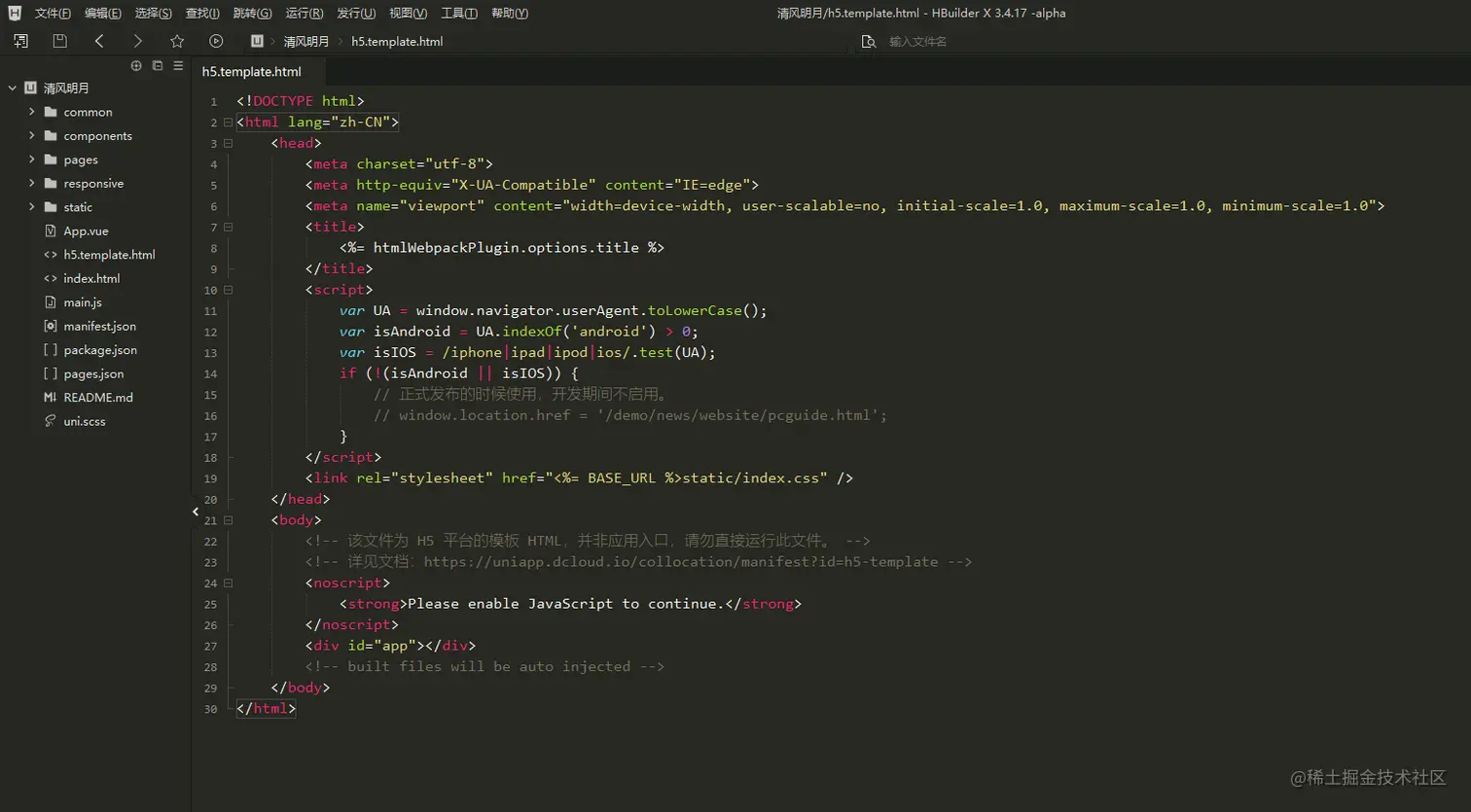Open package.json from the project tree

pyautogui.click(x=100, y=350)
